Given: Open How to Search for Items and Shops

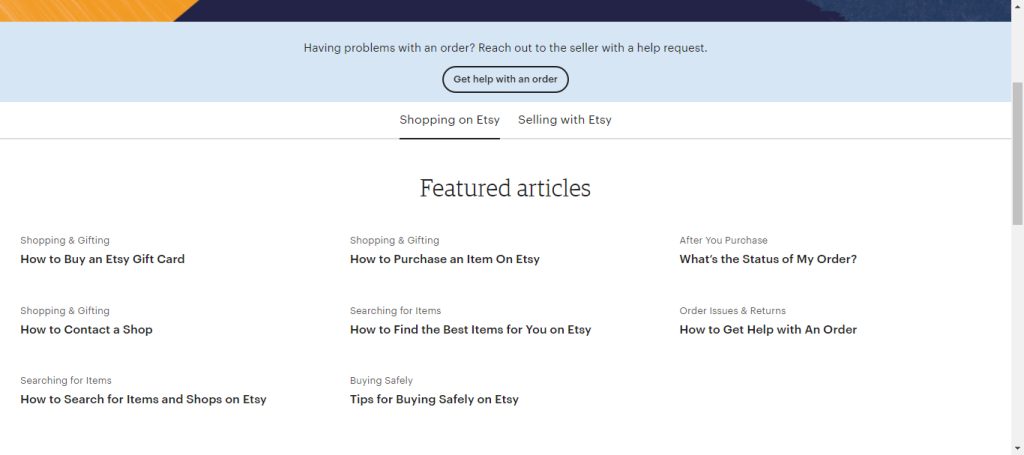Looking at the screenshot, I should [143, 400].
